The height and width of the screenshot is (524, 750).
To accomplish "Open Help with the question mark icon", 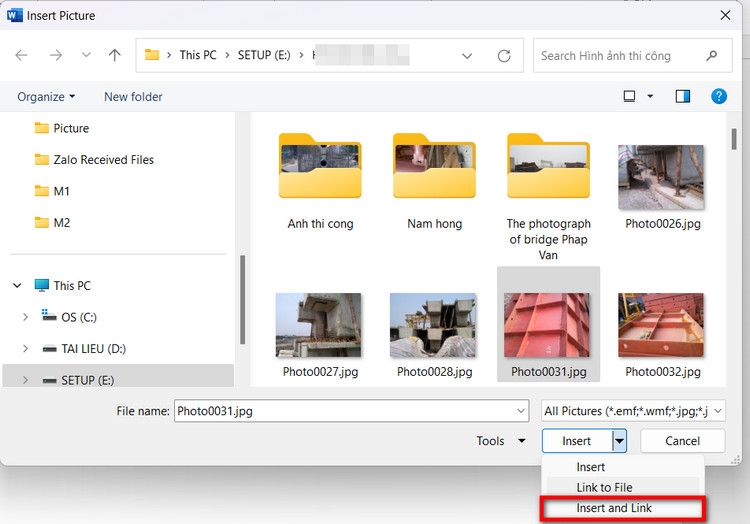I will tap(719, 97).
